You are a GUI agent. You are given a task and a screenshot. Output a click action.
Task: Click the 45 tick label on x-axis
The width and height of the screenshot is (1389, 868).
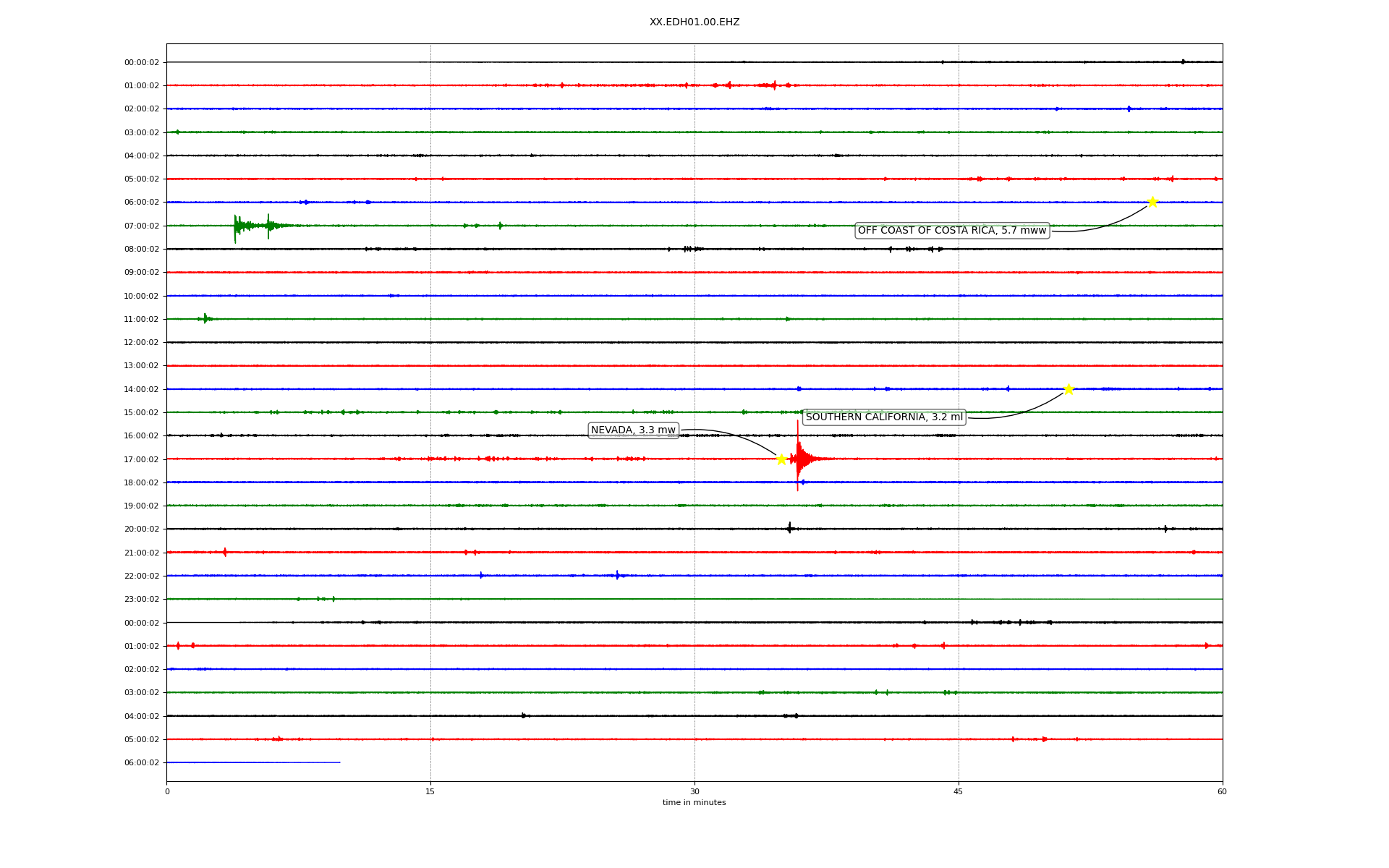959,791
